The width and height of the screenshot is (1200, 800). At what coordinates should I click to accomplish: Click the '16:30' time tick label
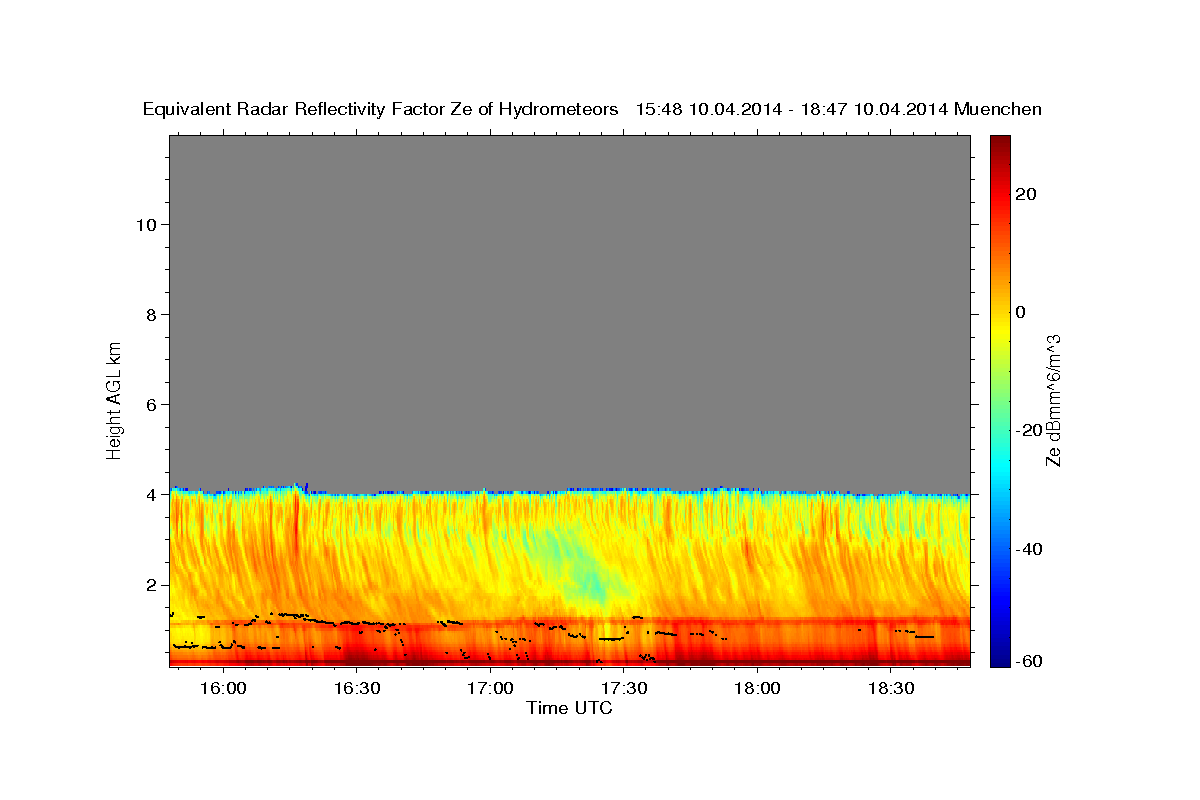tap(357, 689)
